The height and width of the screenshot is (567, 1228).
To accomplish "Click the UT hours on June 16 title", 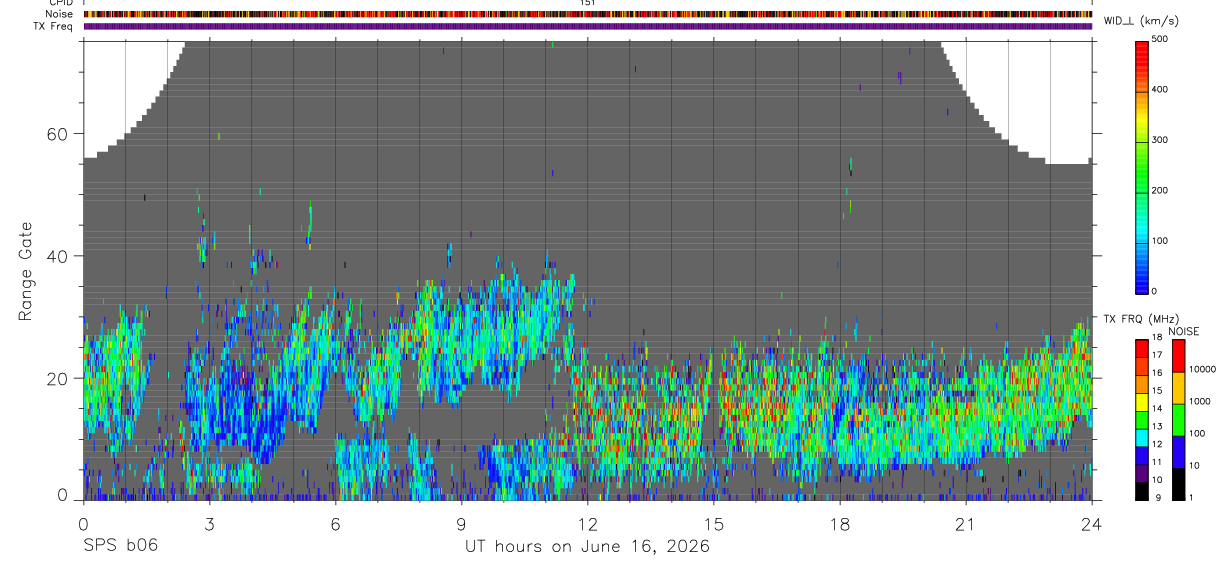I will [x=588, y=547].
